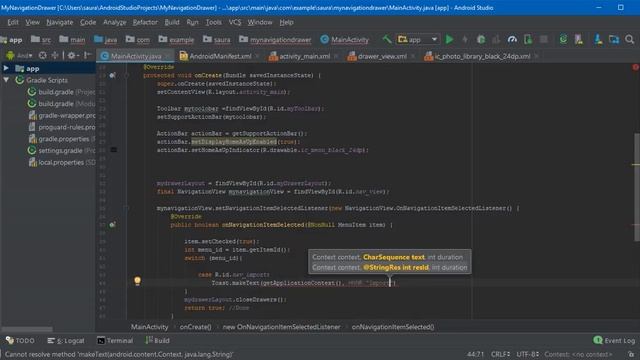Click the mynavigationdrawer breadcrumb folder
640x360 pixels.
275,40
